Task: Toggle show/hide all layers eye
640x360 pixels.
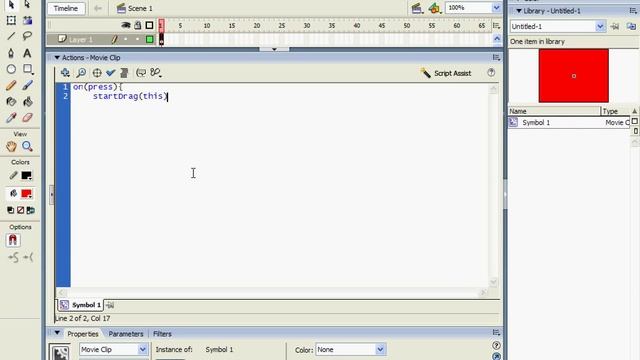Action: (126, 25)
